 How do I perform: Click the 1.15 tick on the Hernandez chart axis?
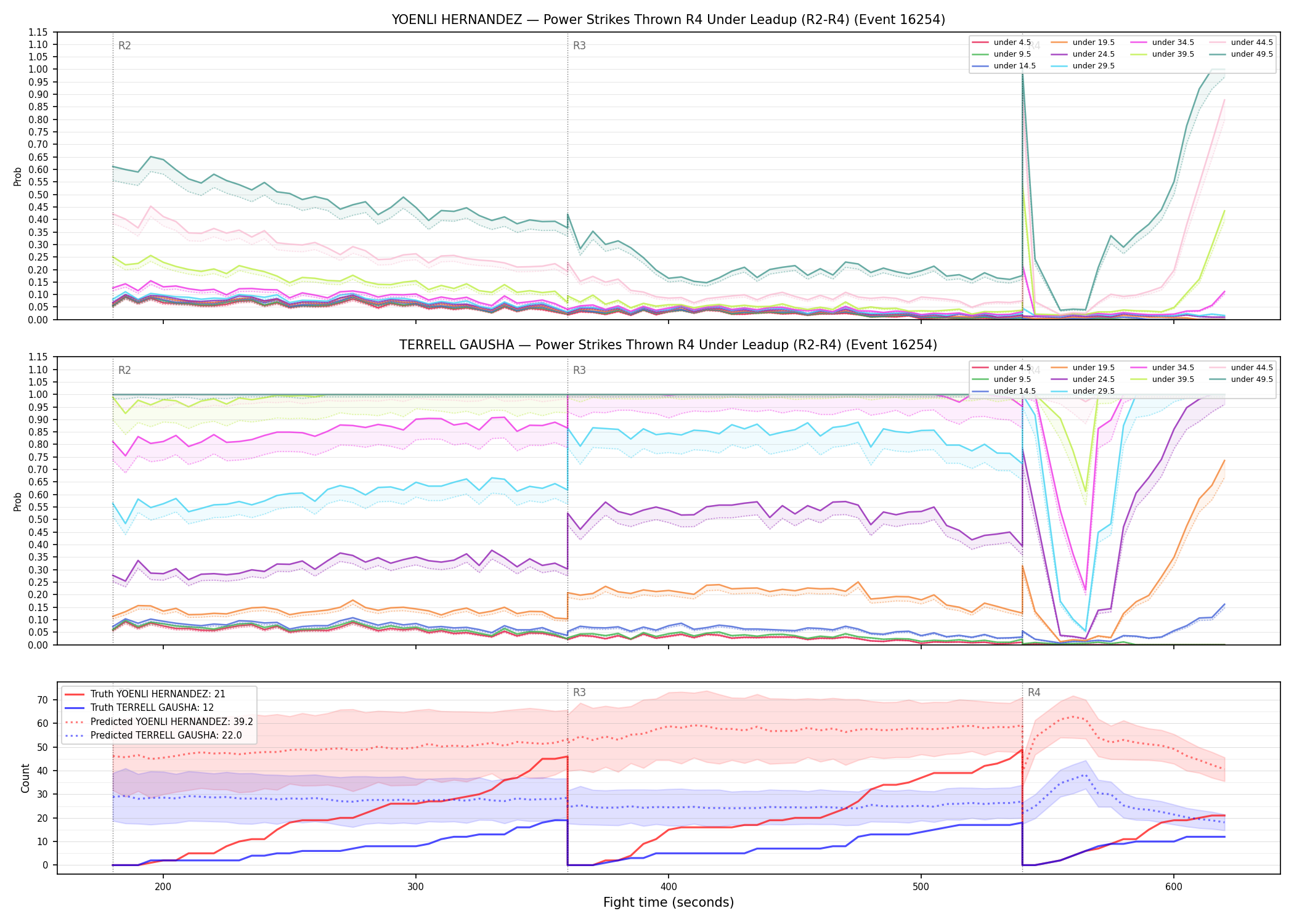[39, 32]
